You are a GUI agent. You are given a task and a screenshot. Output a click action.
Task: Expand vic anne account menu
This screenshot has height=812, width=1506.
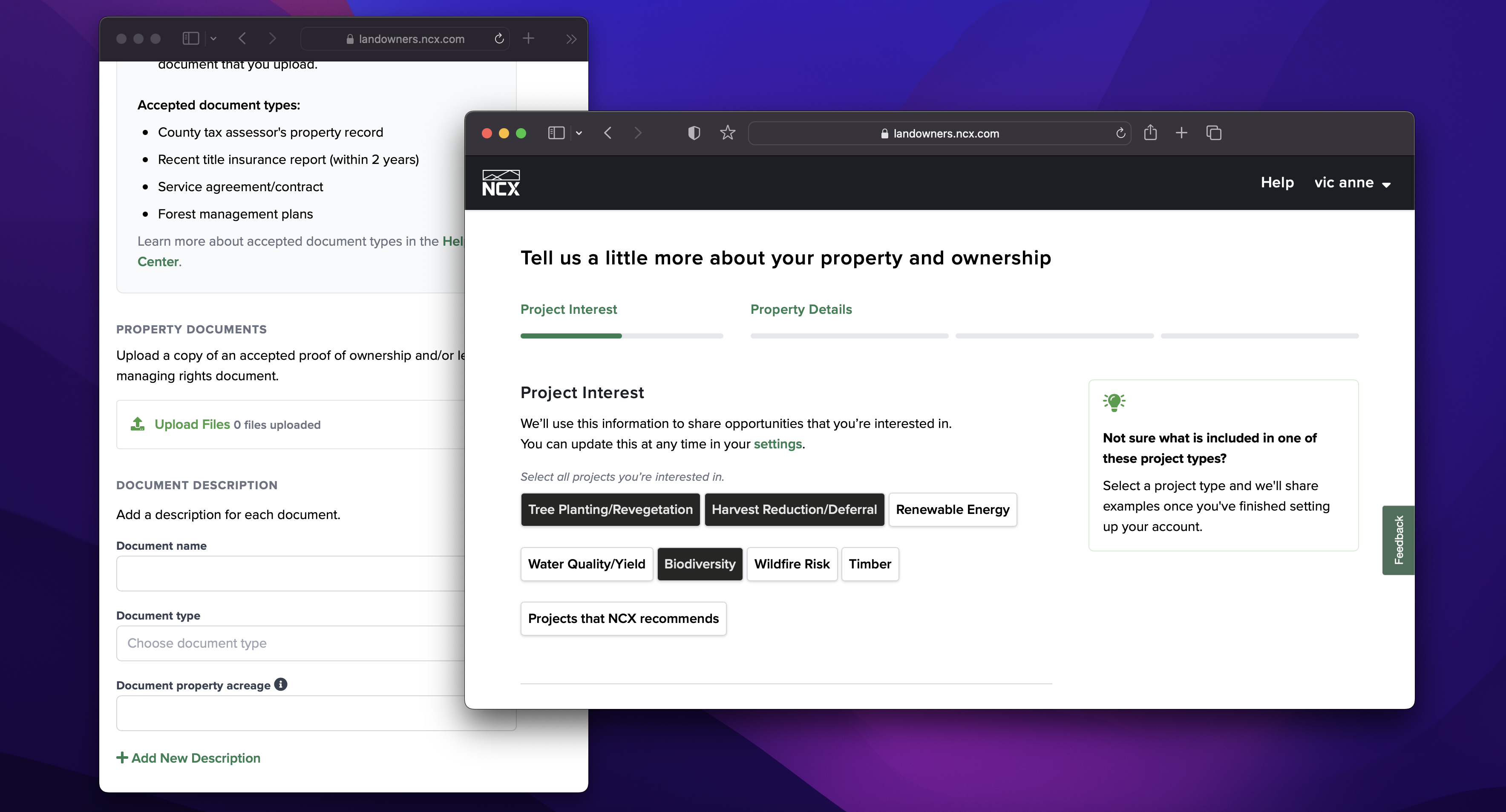pos(1352,183)
